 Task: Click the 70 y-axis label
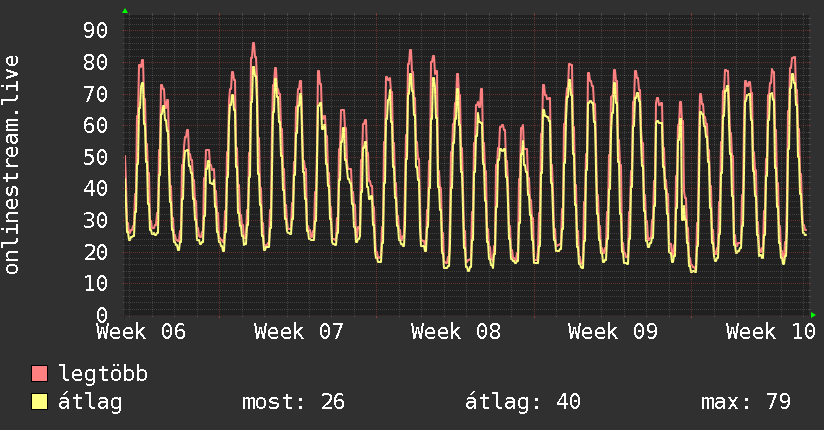(96, 94)
